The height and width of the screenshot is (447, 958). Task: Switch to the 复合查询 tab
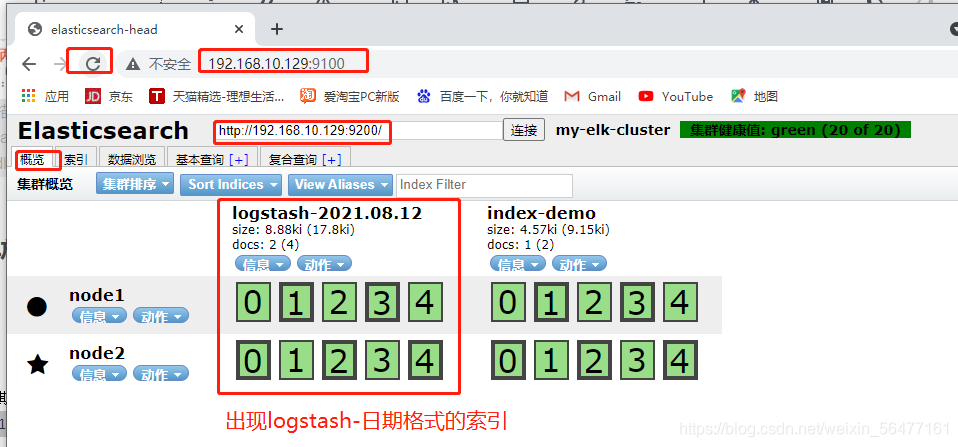click(293, 160)
